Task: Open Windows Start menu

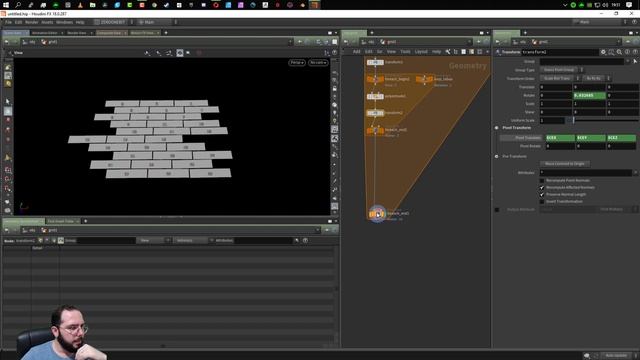Action: tap(6, 5)
